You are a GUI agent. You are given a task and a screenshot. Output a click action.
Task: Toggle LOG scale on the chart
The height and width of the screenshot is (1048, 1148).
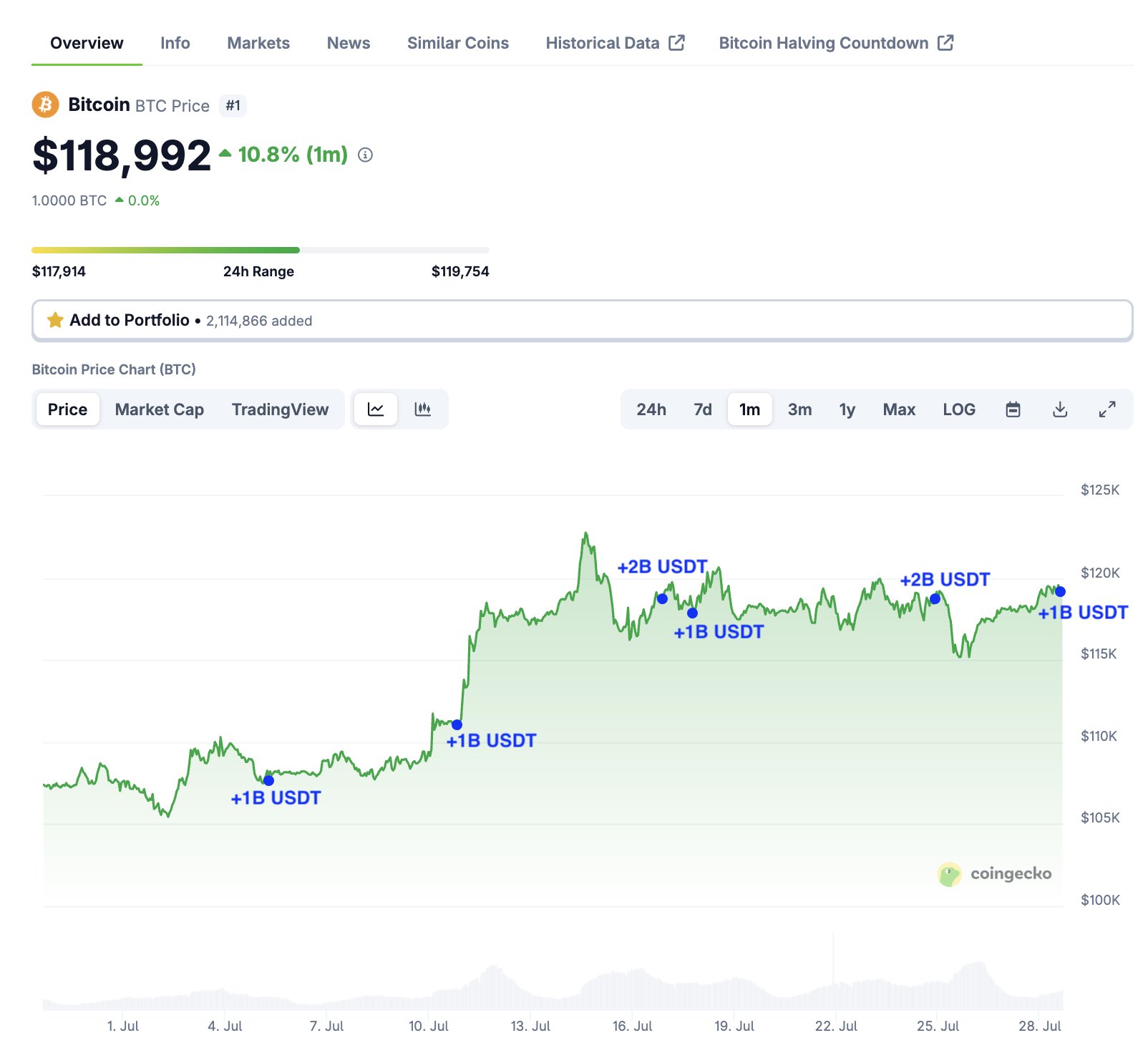pyautogui.click(x=958, y=409)
